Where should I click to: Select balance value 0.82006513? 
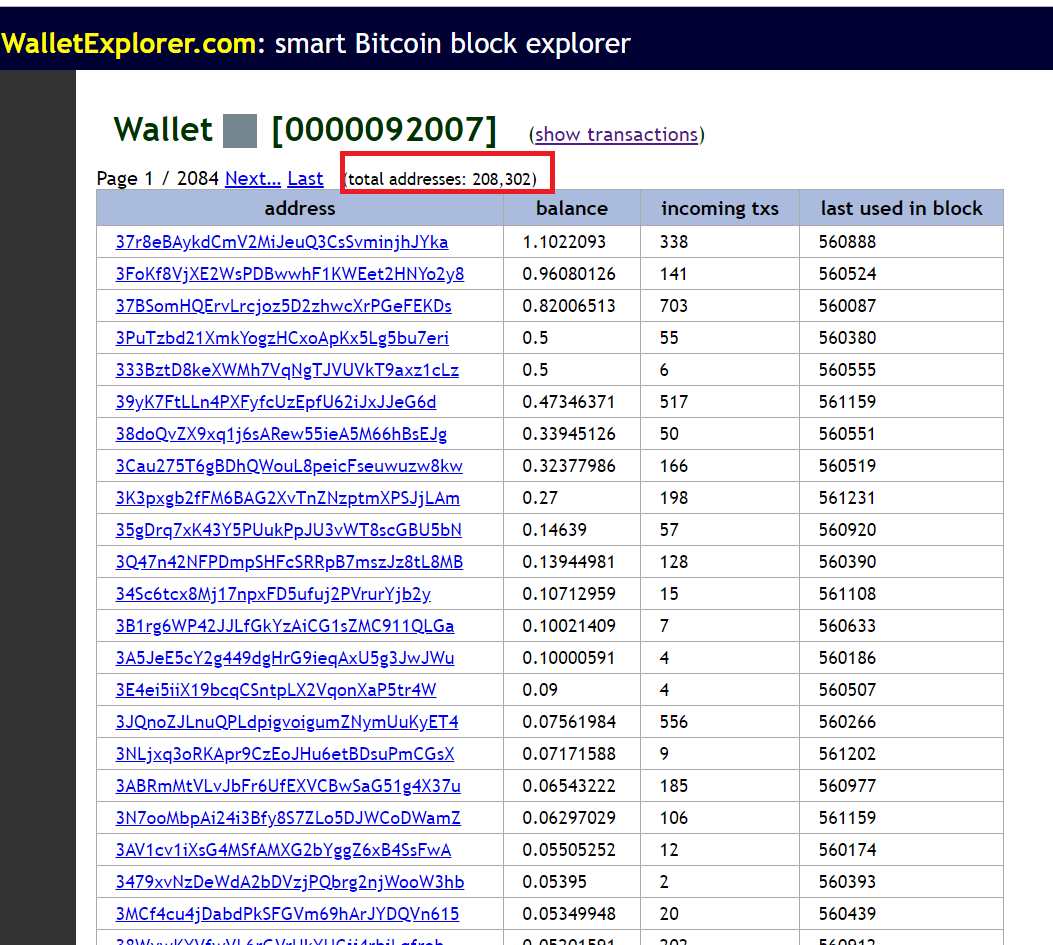[x=569, y=306]
